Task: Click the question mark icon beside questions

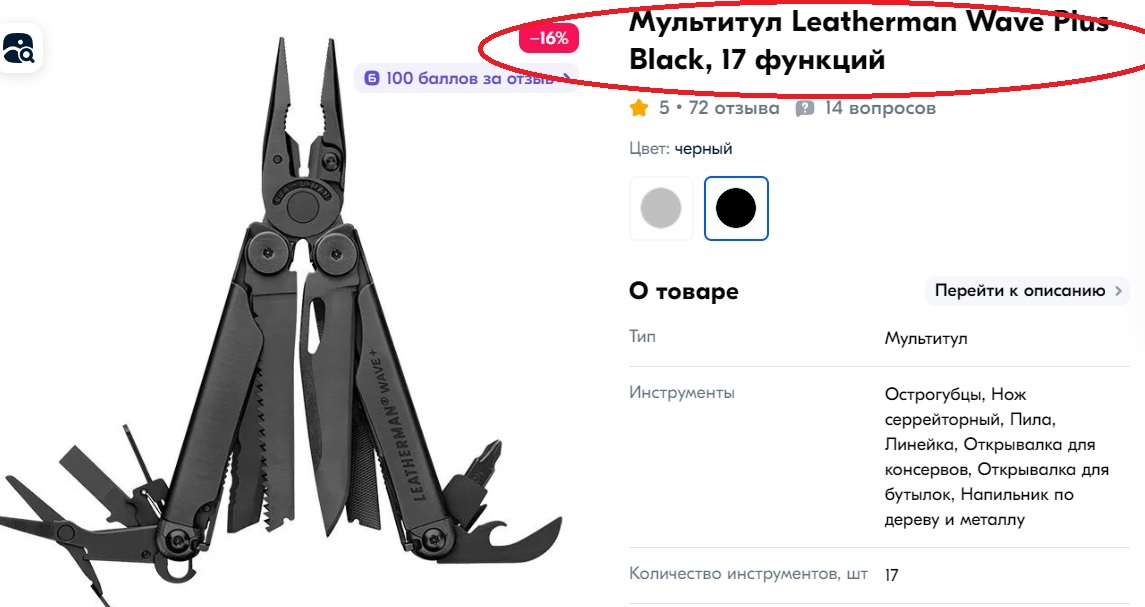Action: pos(804,108)
